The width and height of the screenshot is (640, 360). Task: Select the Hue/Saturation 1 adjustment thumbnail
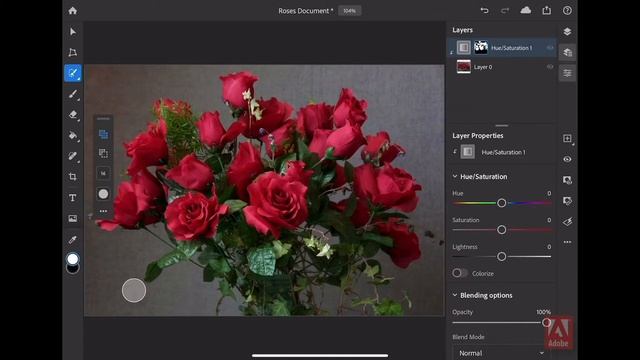pos(464,47)
